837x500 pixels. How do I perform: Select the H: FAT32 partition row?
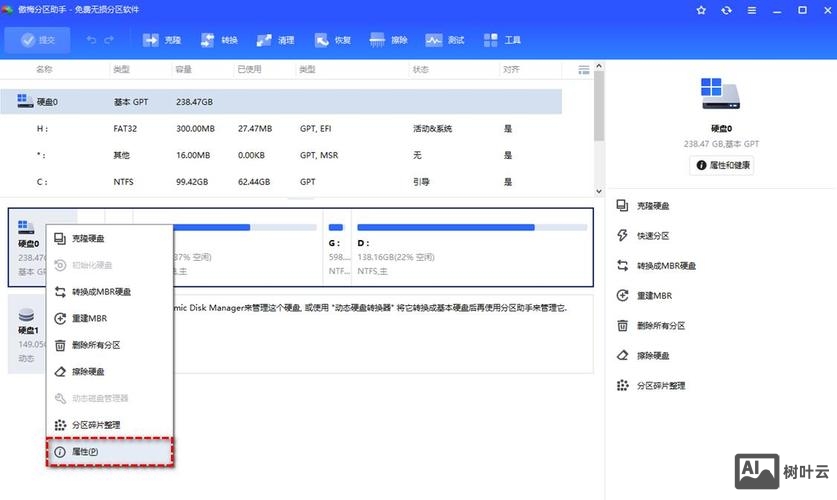[x=281, y=129]
